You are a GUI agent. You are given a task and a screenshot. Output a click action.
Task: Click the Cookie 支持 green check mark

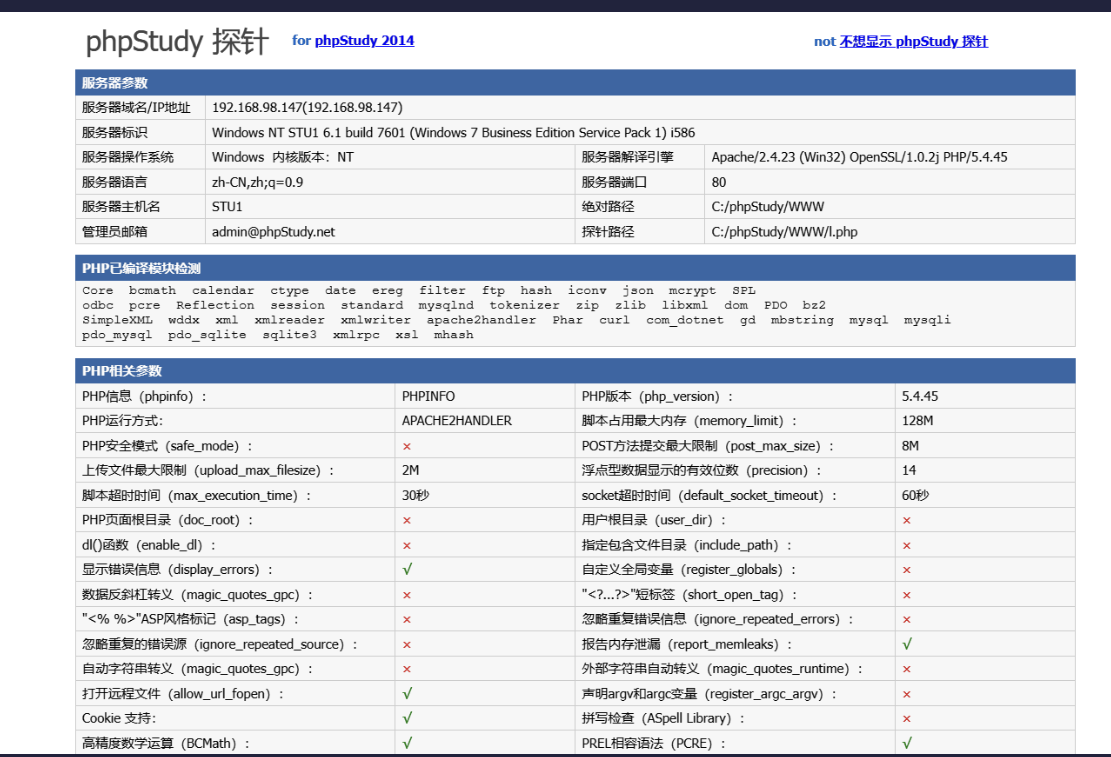[x=407, y=718]
